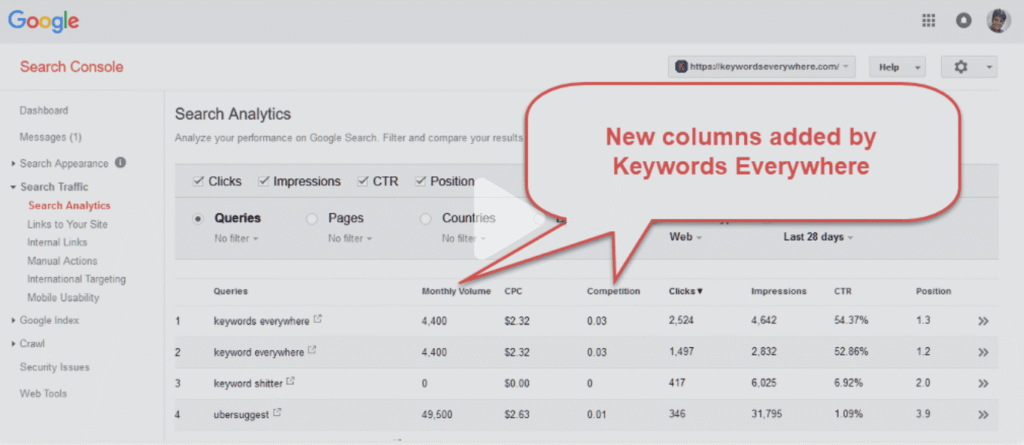Open the site property selector dropdown
Image resolution: width=1024 pixels, height=445 pixels.
pyautogui.click(x=761, y=67)
